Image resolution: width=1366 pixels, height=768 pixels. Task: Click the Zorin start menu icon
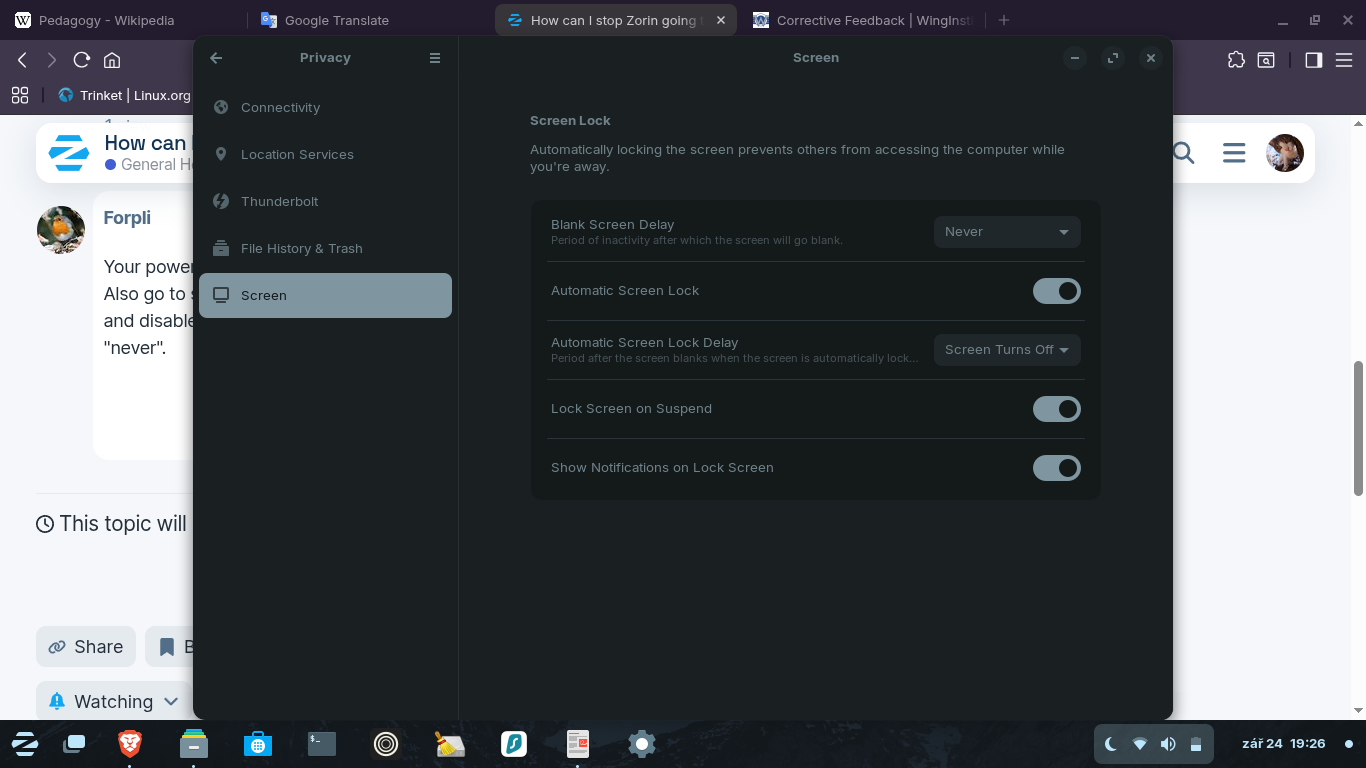click(x=24, y=743)
